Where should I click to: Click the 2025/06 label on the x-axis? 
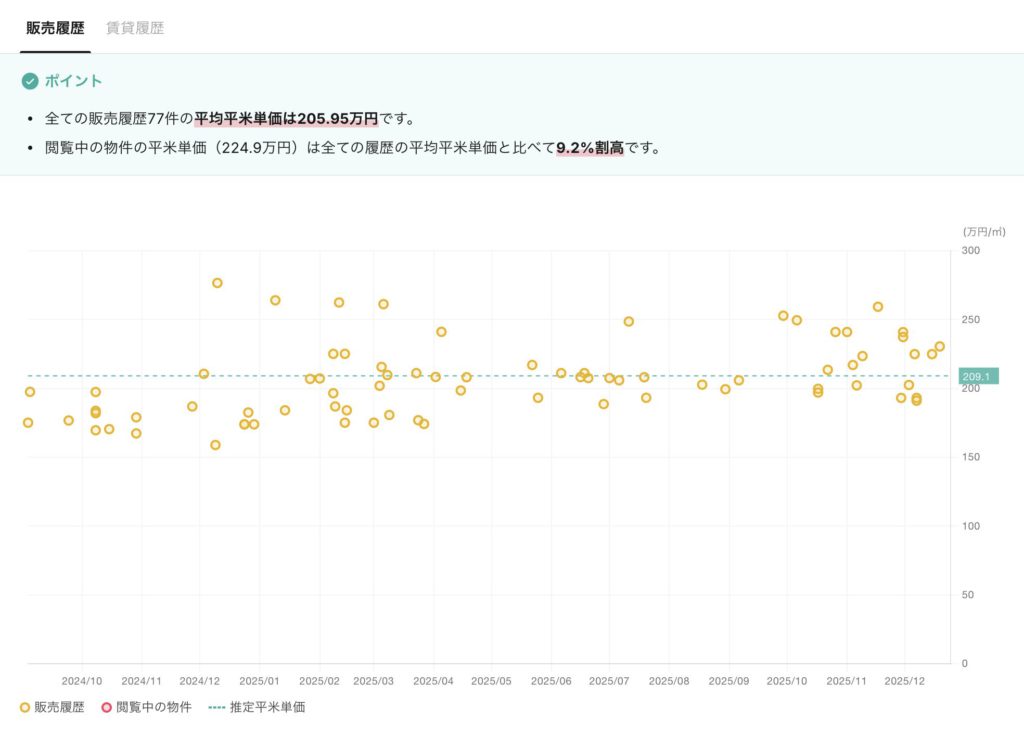pos(551,681)
